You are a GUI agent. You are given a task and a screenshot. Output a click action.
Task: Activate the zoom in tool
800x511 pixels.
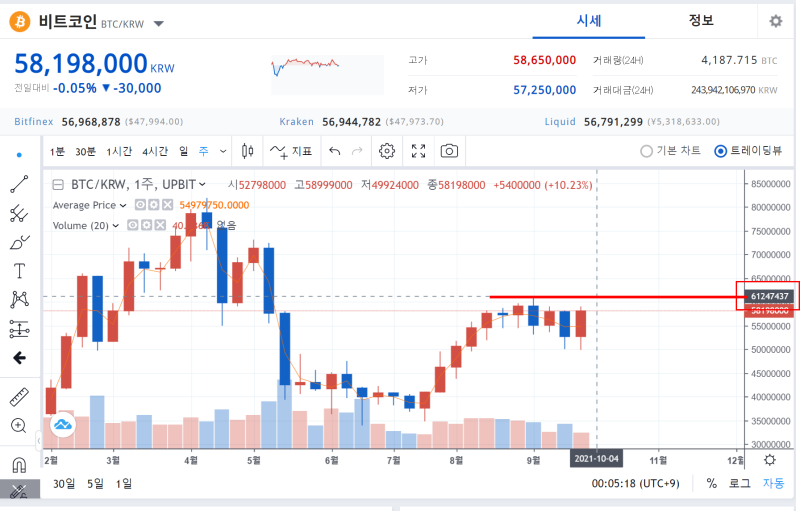(19, 425)
